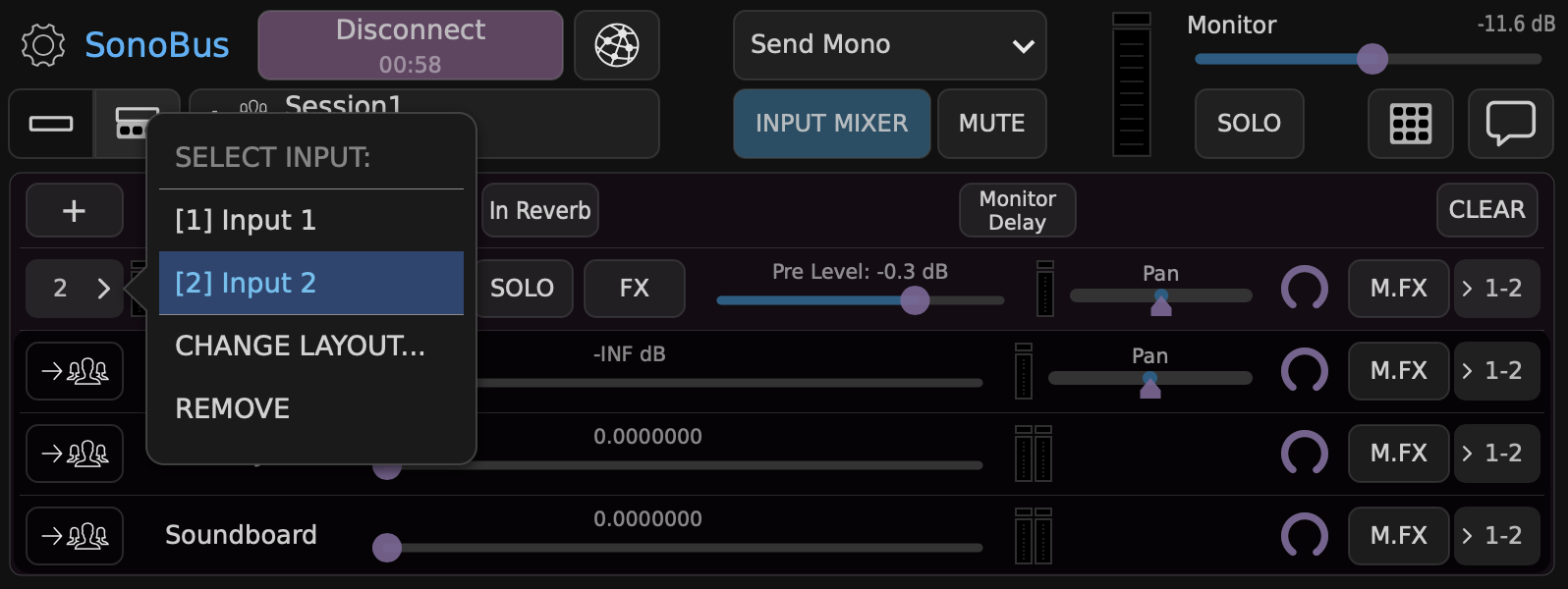Adjust Pan slider in Pre Level row
The height and width of the screenshot is (589, 1568).
click(1161, 296)
